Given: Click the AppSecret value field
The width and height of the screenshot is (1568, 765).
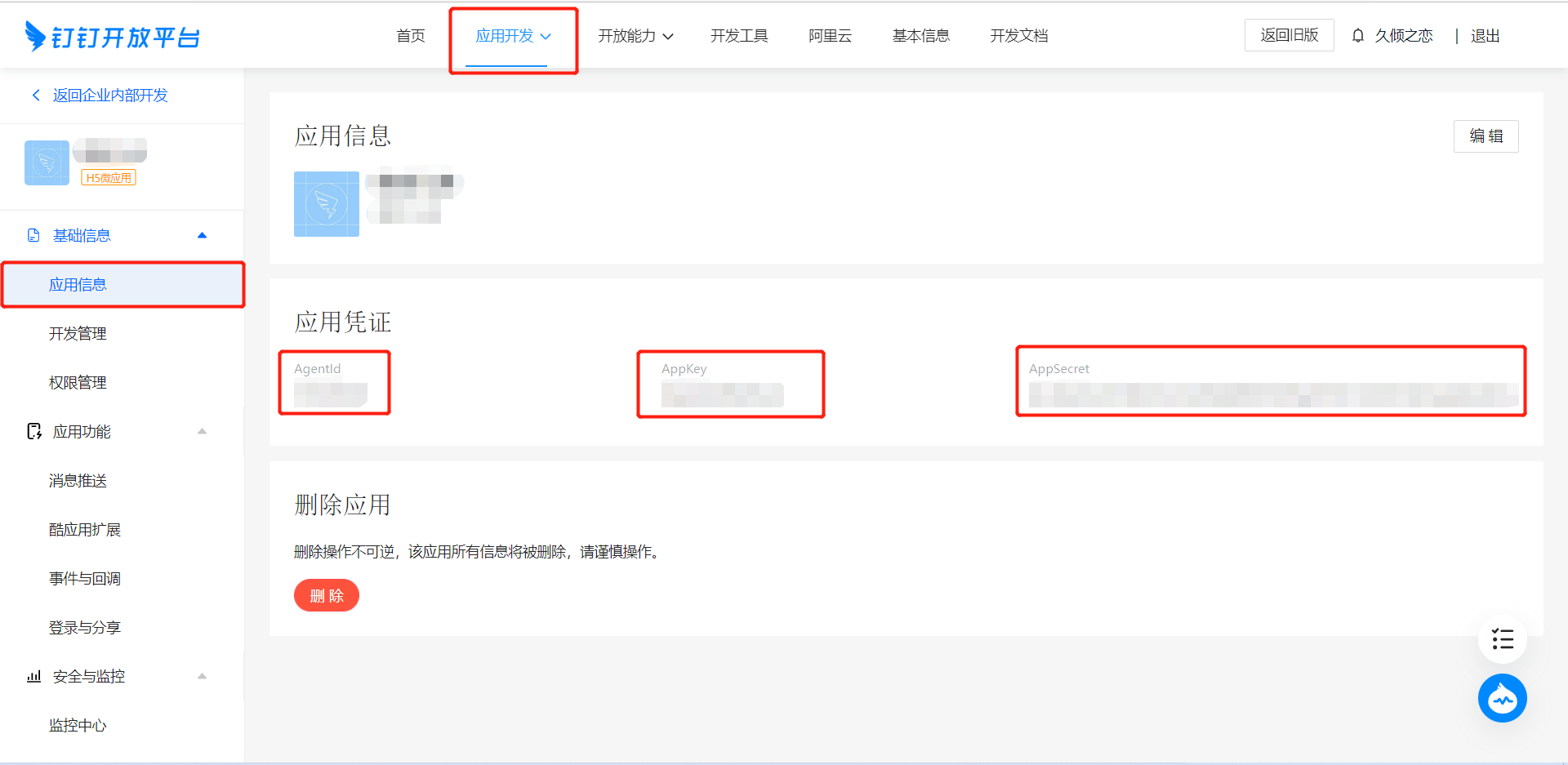Looking at the screenshot, I should point(1274,395).
